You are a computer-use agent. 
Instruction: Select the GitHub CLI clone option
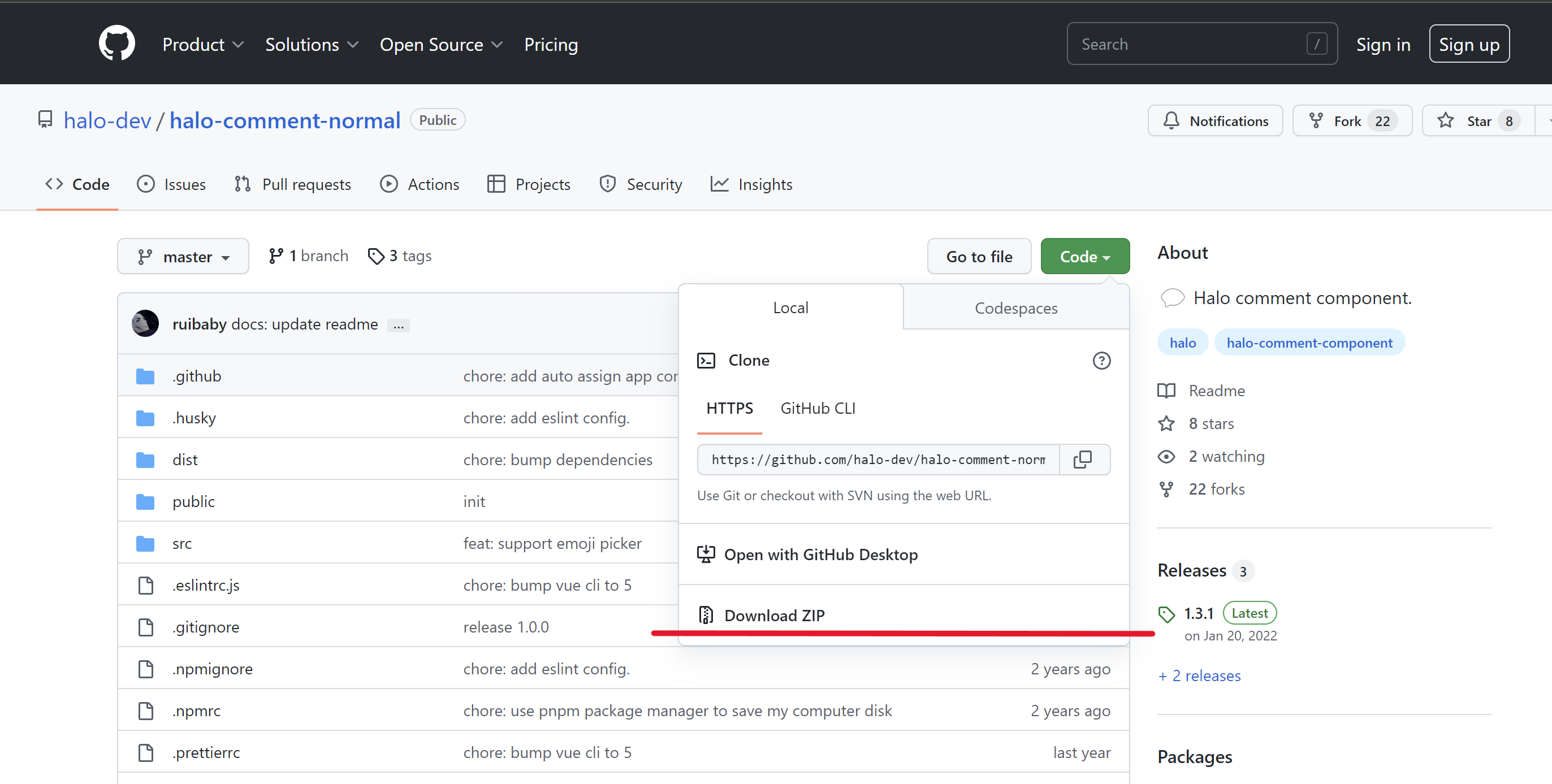[x=818, y=408]
